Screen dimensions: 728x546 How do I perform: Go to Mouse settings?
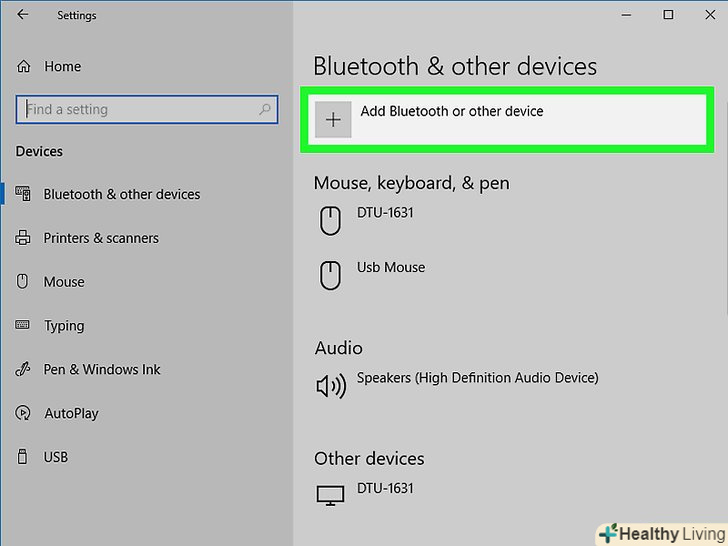64,282
